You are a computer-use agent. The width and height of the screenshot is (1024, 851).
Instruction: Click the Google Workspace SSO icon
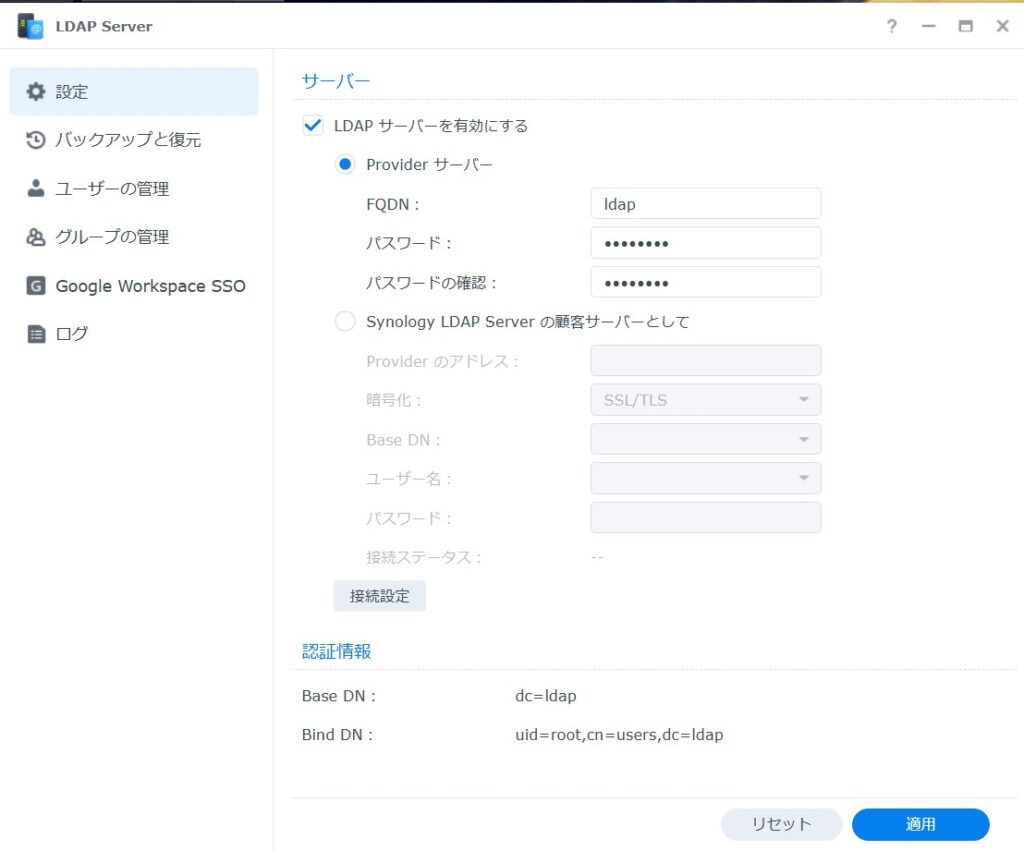pos(36,286)
